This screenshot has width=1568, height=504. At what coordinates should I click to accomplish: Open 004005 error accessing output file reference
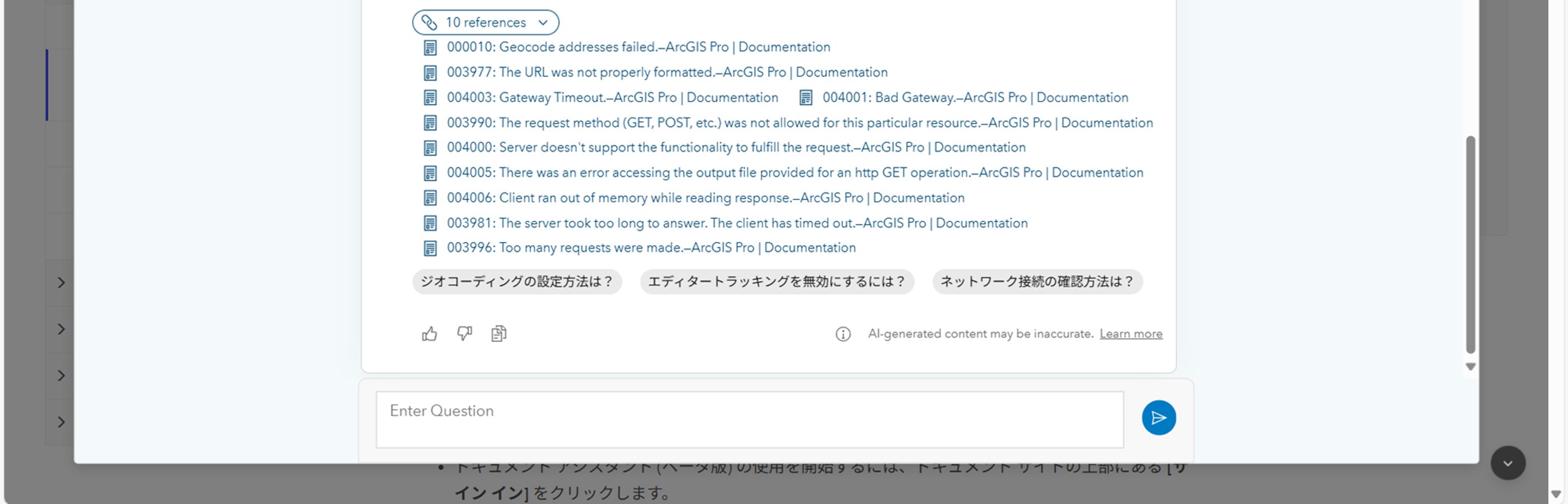click(x=794, y=173)
